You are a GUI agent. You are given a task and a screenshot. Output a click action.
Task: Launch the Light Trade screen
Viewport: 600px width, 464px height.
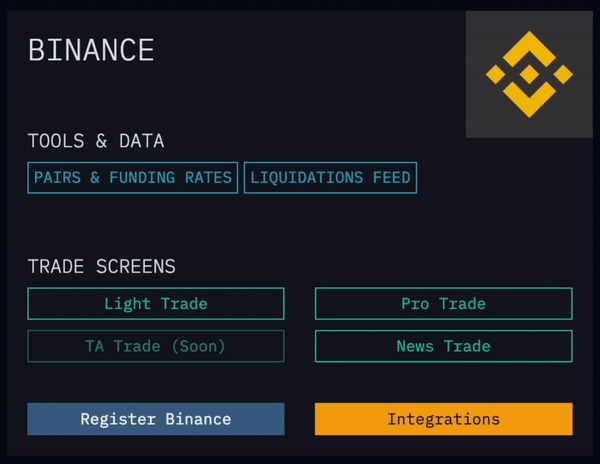click(x=155, y=304)
